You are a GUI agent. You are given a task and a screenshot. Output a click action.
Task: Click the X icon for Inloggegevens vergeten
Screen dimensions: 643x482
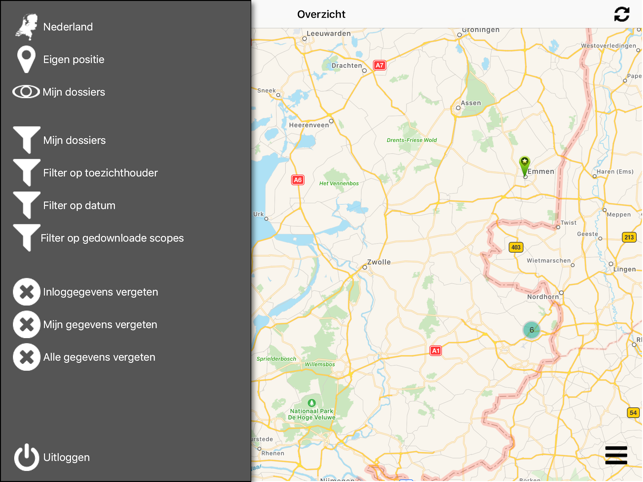click(x=27, y=292)
